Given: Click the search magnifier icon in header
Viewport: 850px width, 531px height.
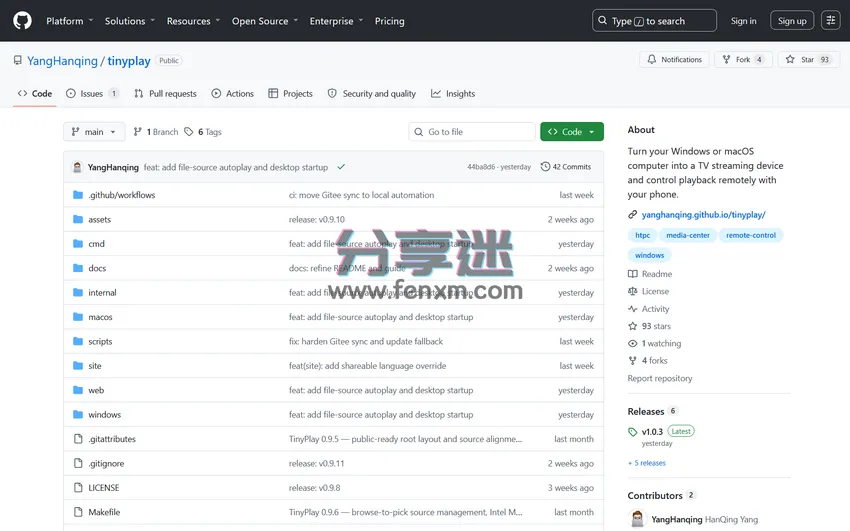Looking at the screenshot, I should (x=602, y=21).
